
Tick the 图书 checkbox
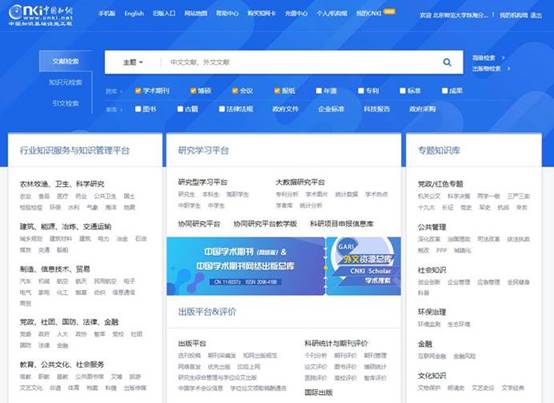pyautogui.click(x=138, y=109)
